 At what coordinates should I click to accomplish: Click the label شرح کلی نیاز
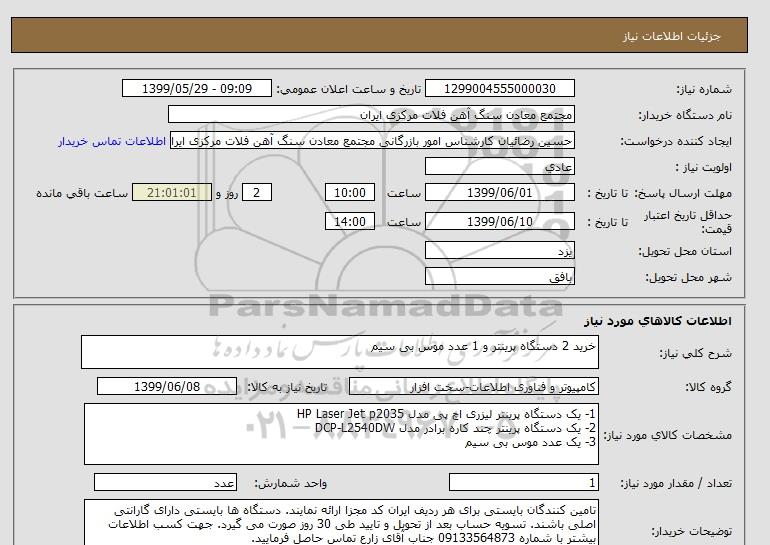695,353
